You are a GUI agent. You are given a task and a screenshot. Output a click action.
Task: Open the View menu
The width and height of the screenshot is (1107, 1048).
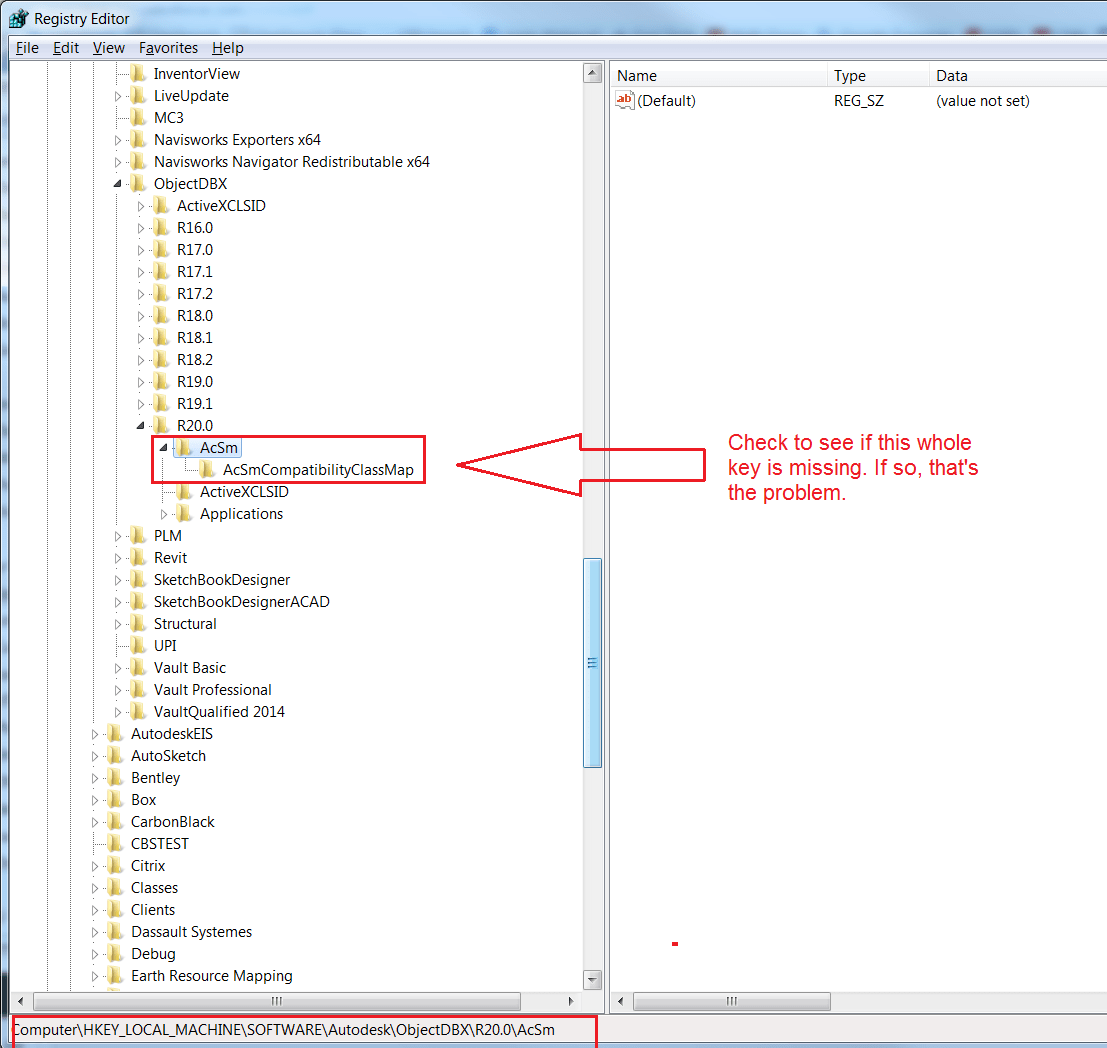(x=108, y=48)
